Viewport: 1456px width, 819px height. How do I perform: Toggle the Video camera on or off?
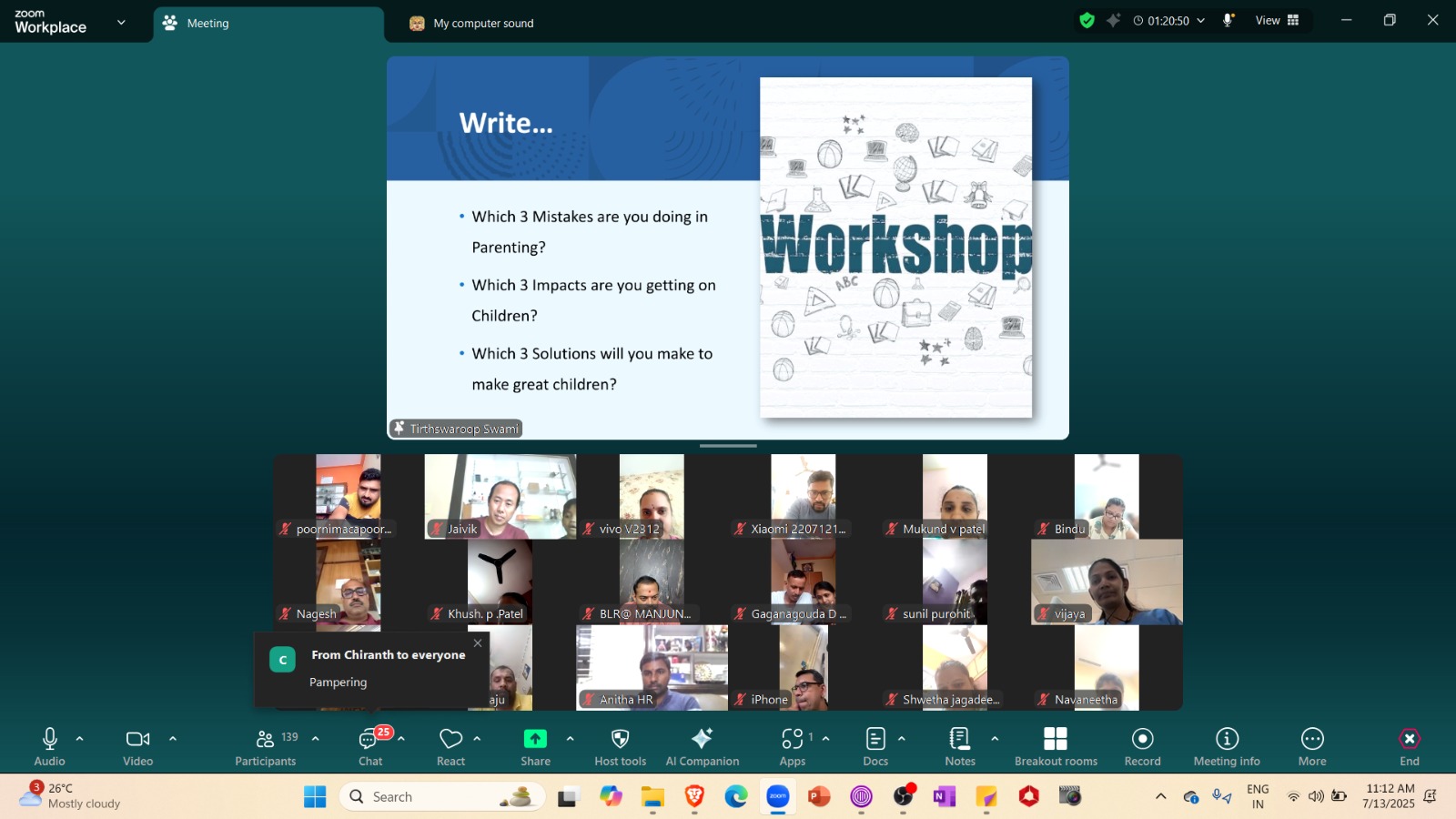137,740
